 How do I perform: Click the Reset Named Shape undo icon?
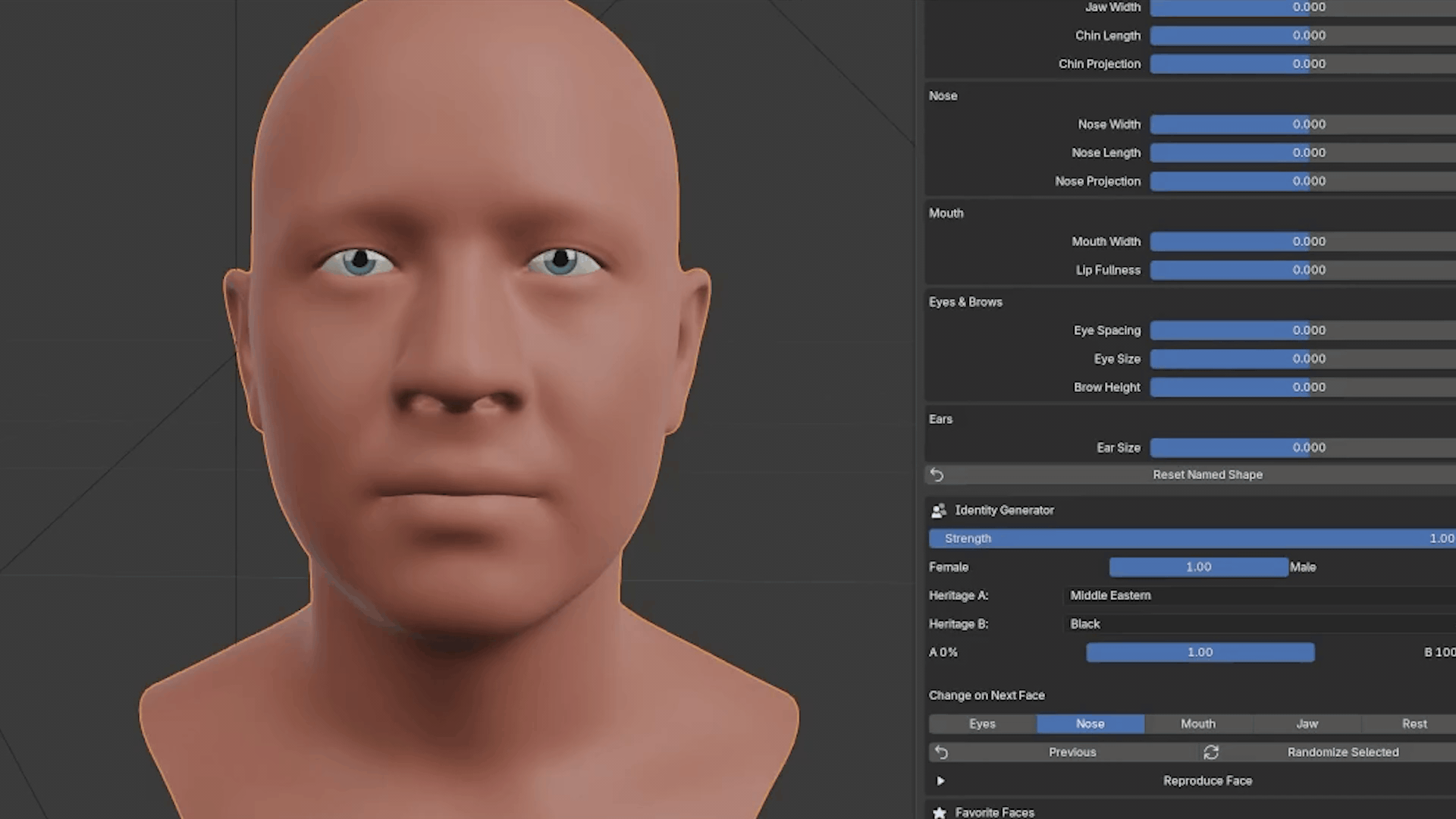(937, 475)
